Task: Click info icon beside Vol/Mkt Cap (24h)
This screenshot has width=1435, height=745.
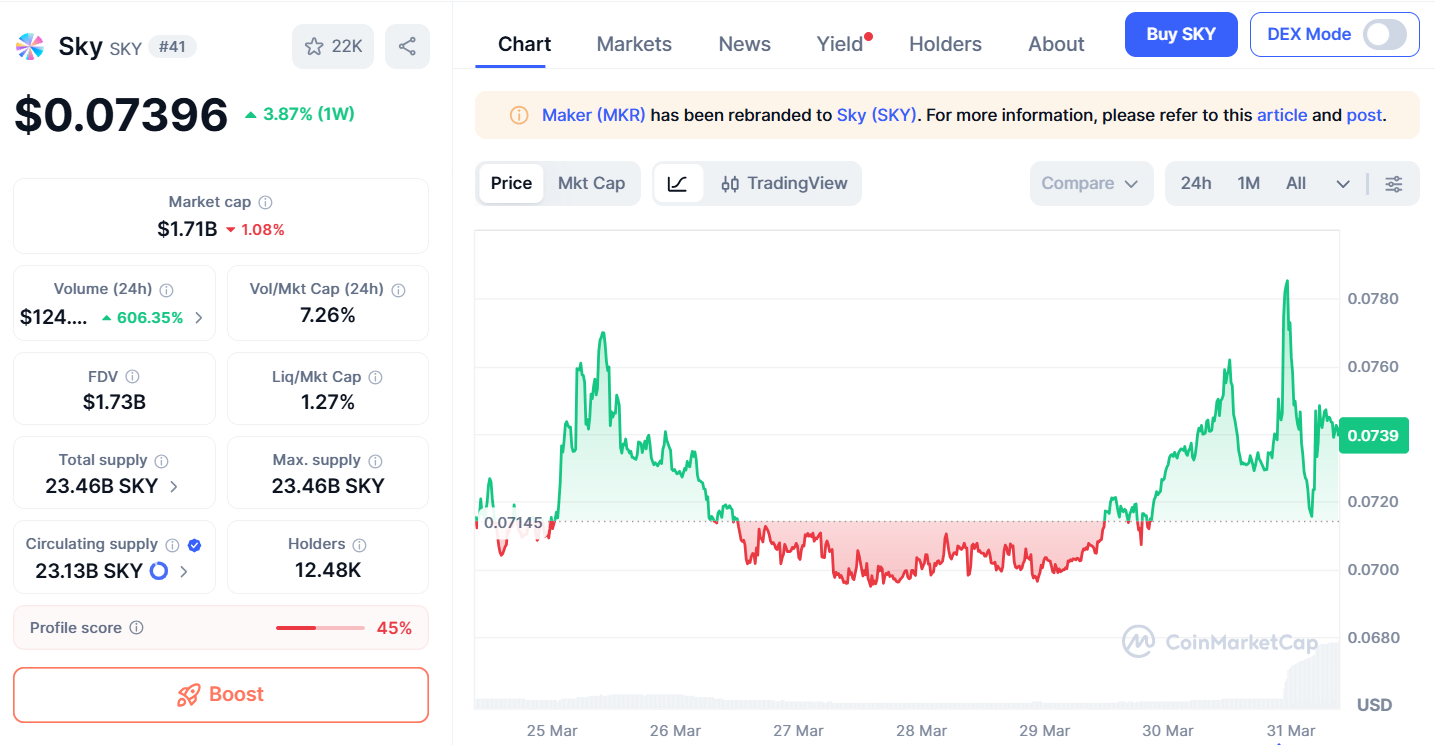Action: (398, 290)
